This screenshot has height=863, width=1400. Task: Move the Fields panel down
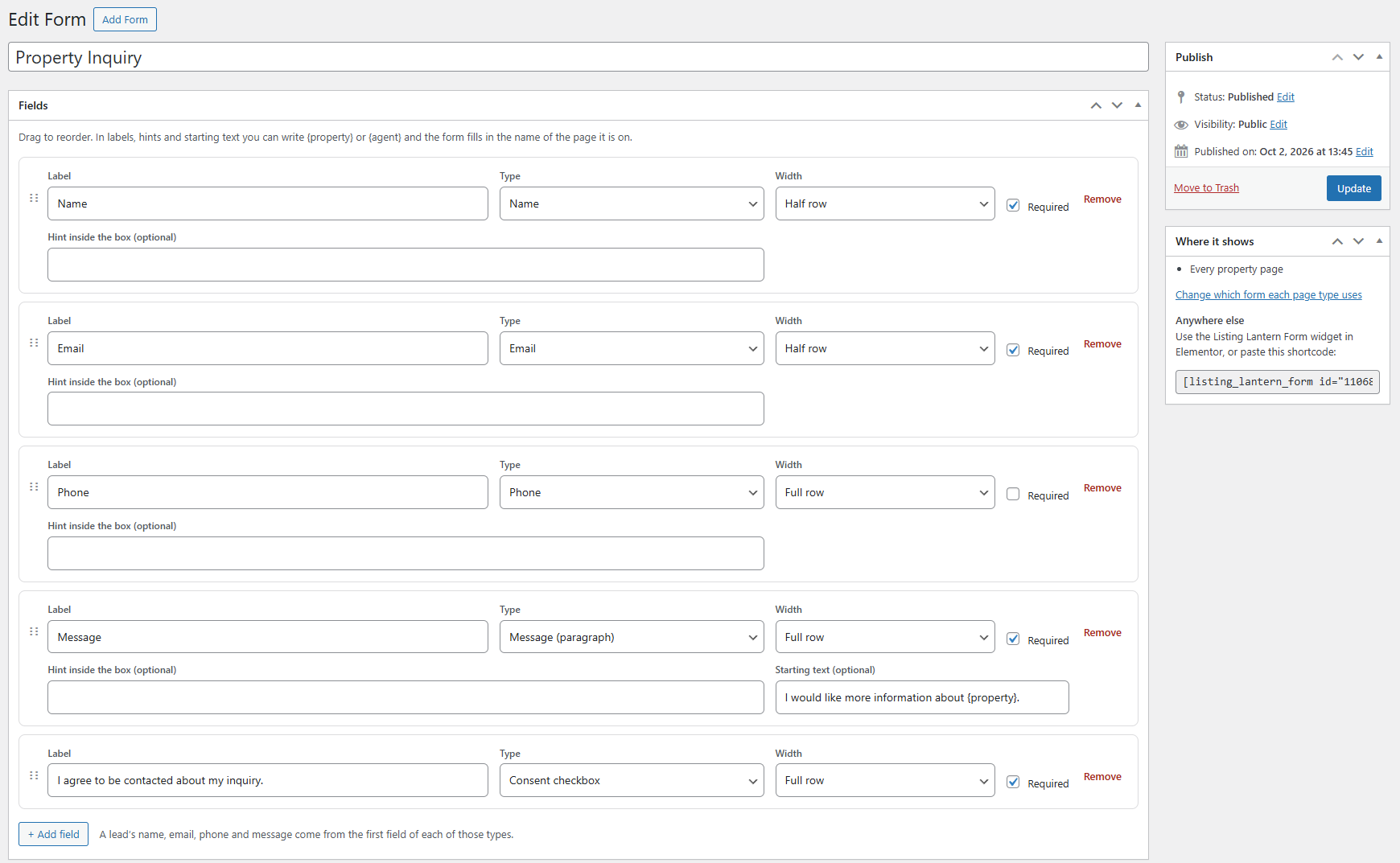click(x=1117, y=105)
